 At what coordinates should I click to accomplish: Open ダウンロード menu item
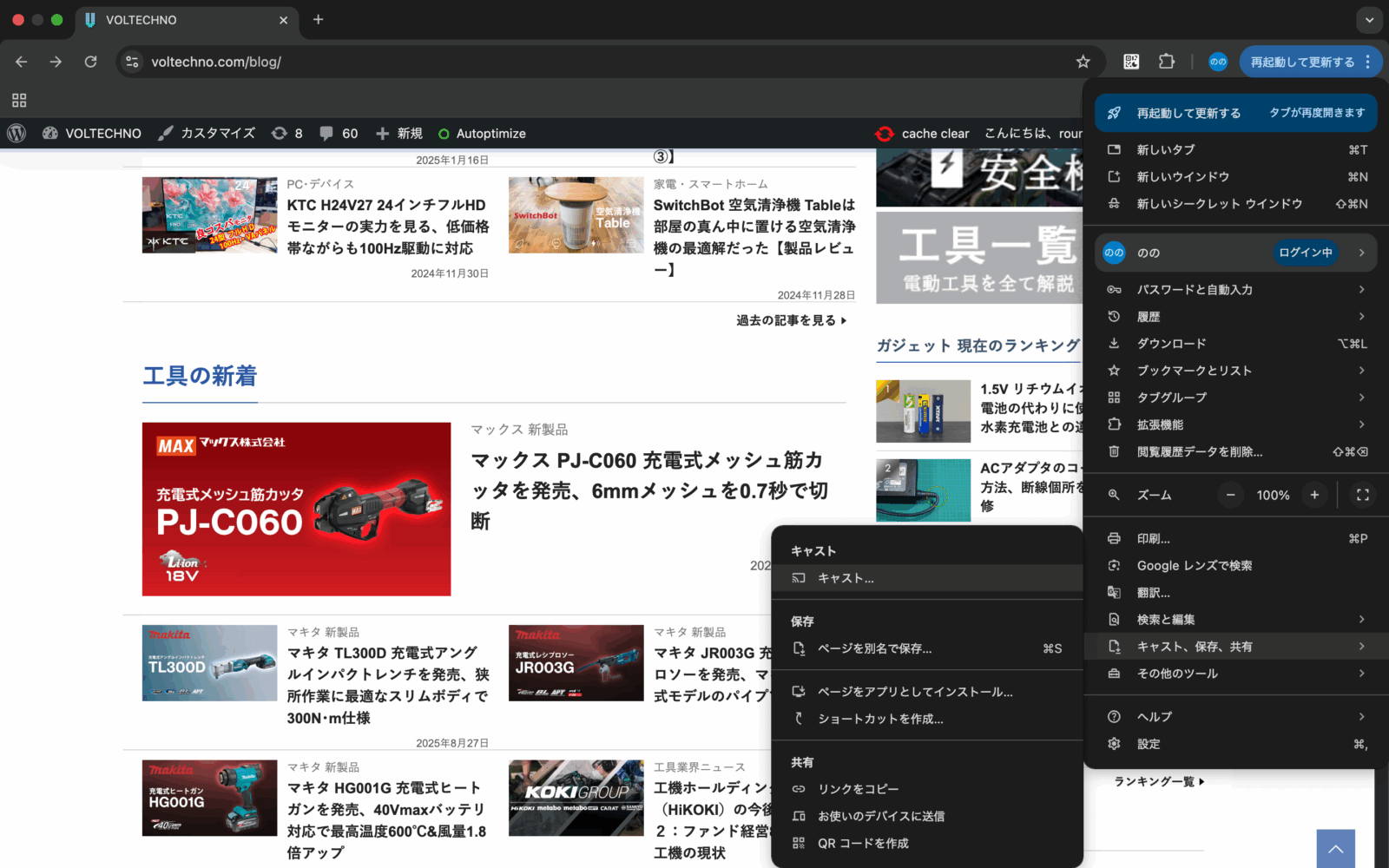[1236, 343]
